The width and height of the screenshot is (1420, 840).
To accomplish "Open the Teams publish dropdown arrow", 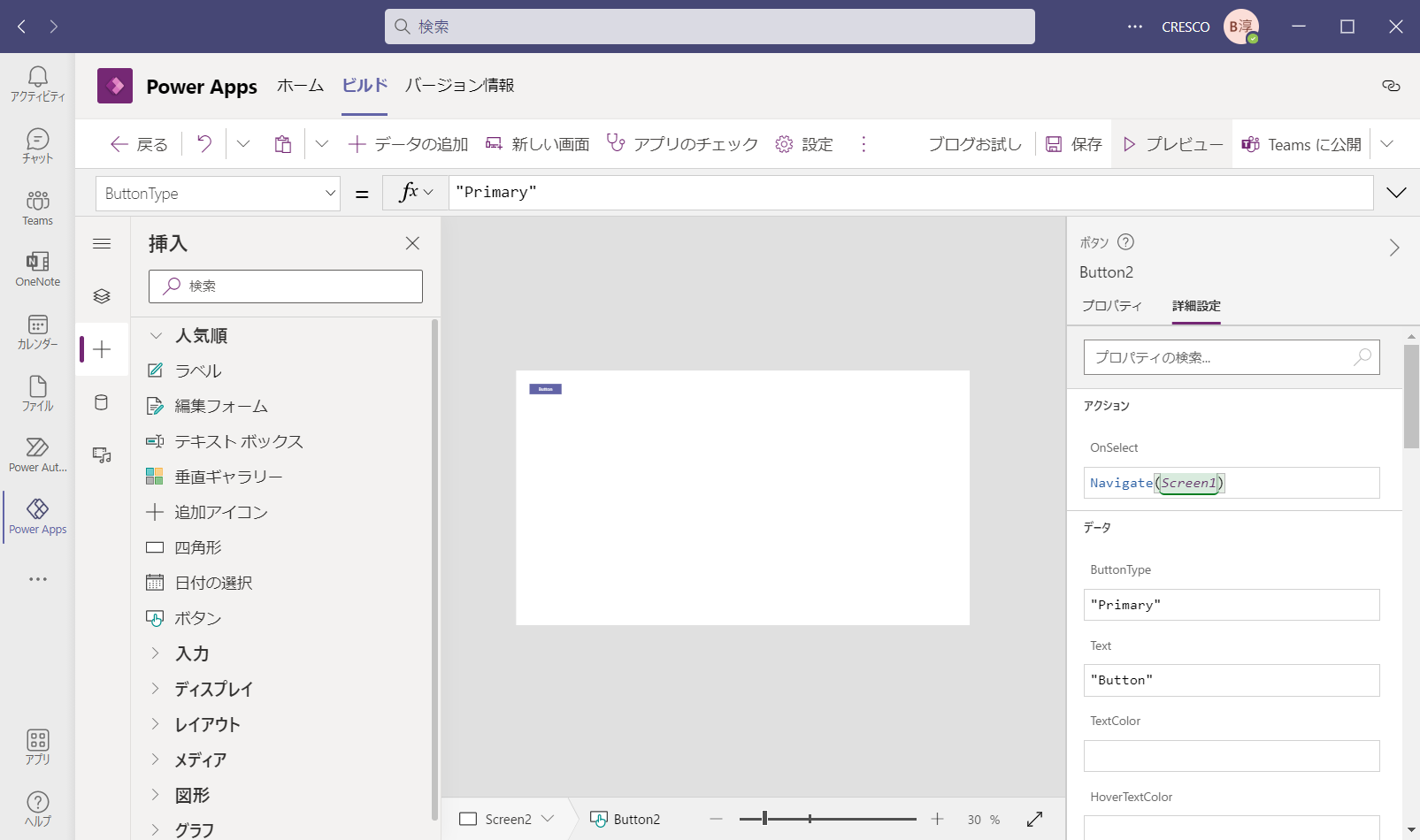I will pyautogui.click(x=1386, y=144).
